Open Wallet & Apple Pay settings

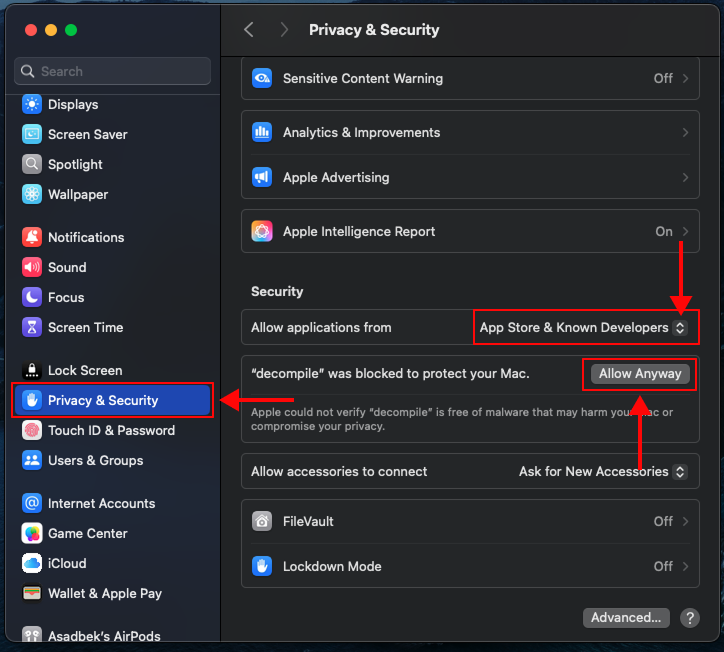coord(113,593)
